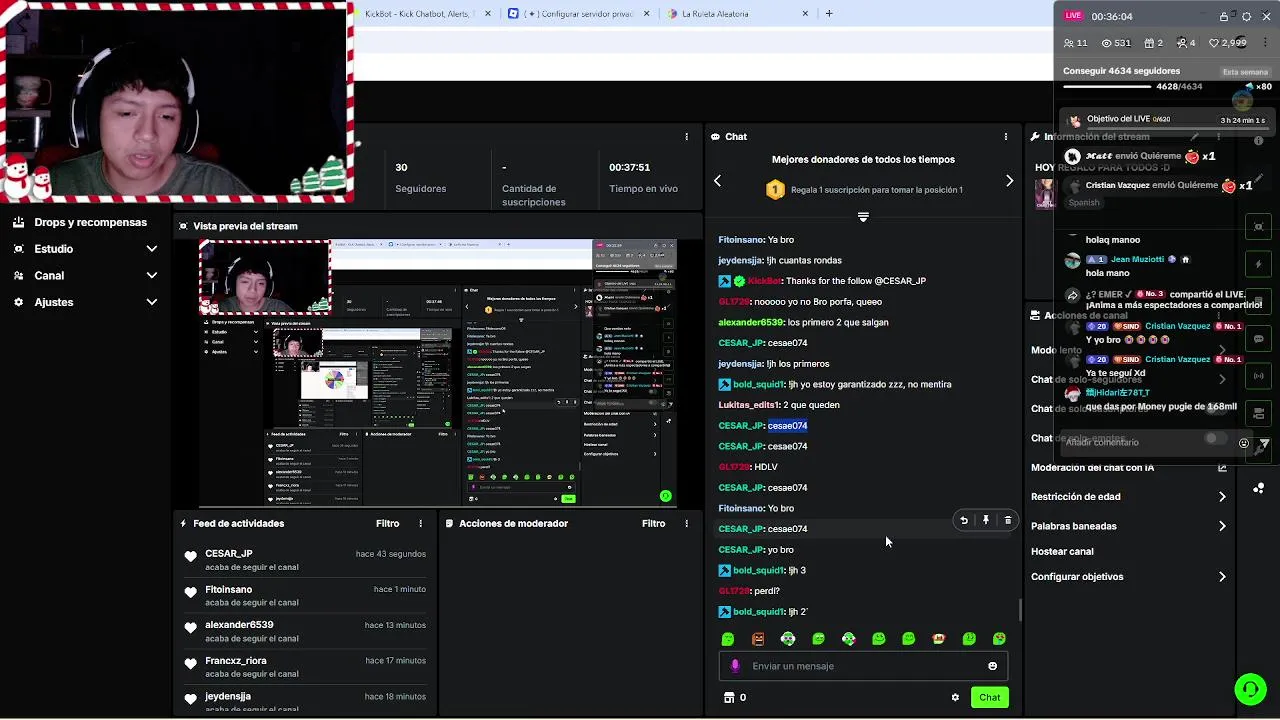Click Hostear canal
Image resolution: width=1280 pixels, height=720 pixels.
1062,552
